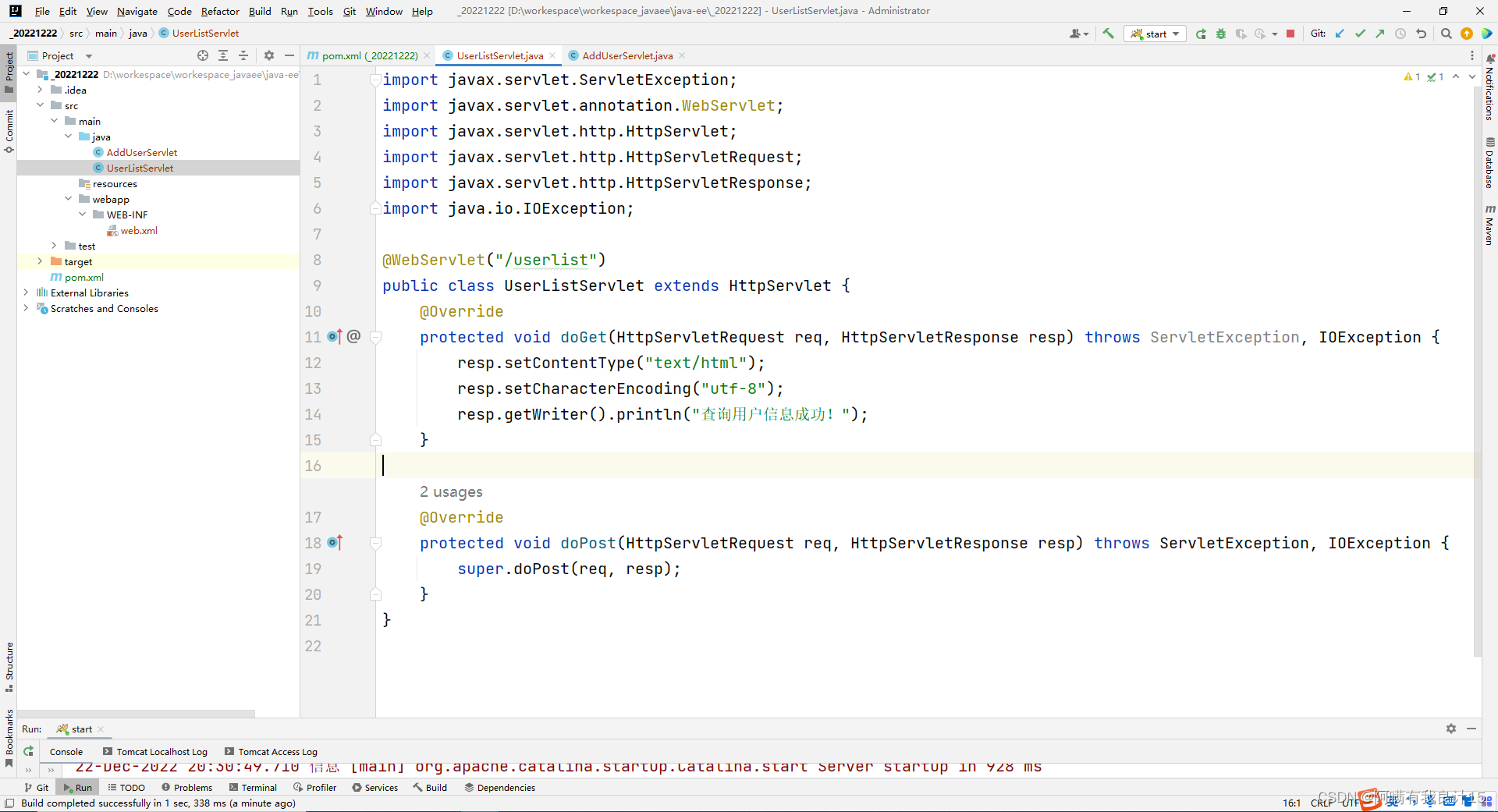Click the Git Push arrow icon
Viewport: 1498px width, 812px height.
tap(1380, 34)
